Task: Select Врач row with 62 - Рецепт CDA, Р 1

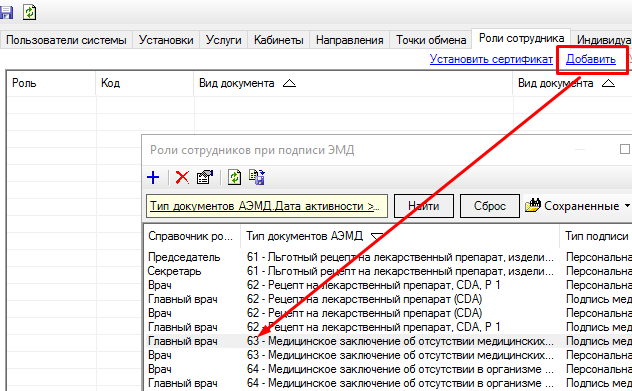Action: click(388, 285)
